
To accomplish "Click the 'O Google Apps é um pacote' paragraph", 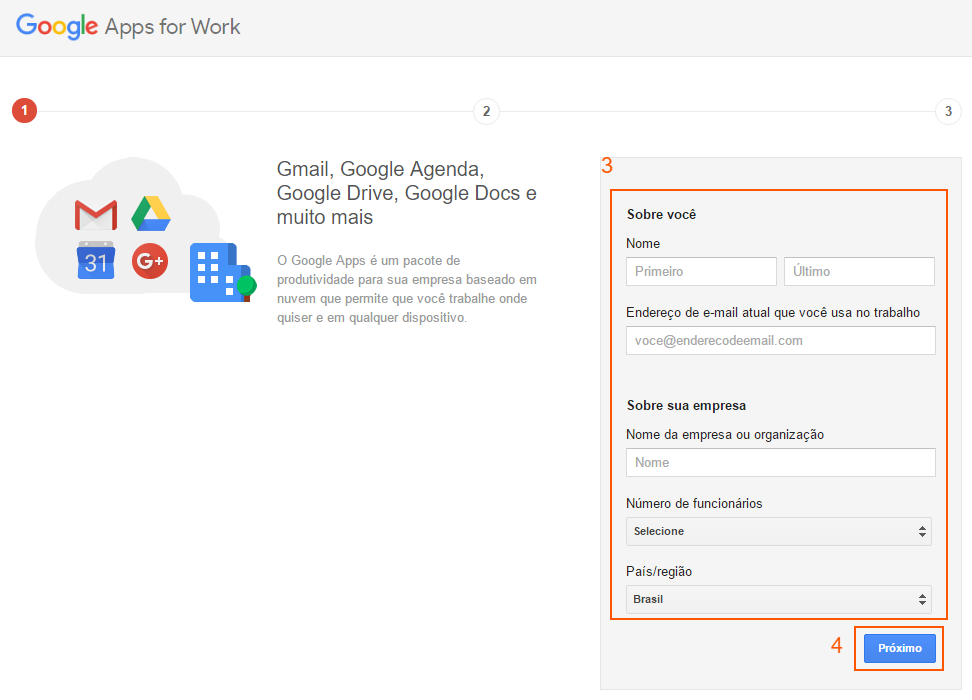I will (407, 289).
